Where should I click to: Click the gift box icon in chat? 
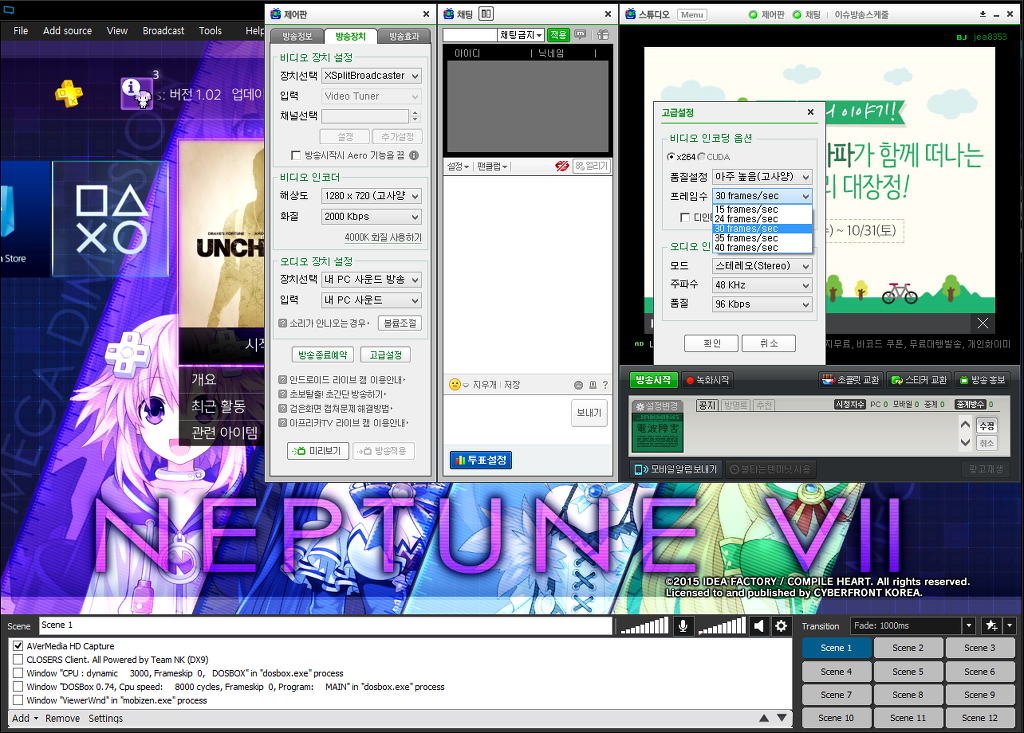click(x=603, y=35)
